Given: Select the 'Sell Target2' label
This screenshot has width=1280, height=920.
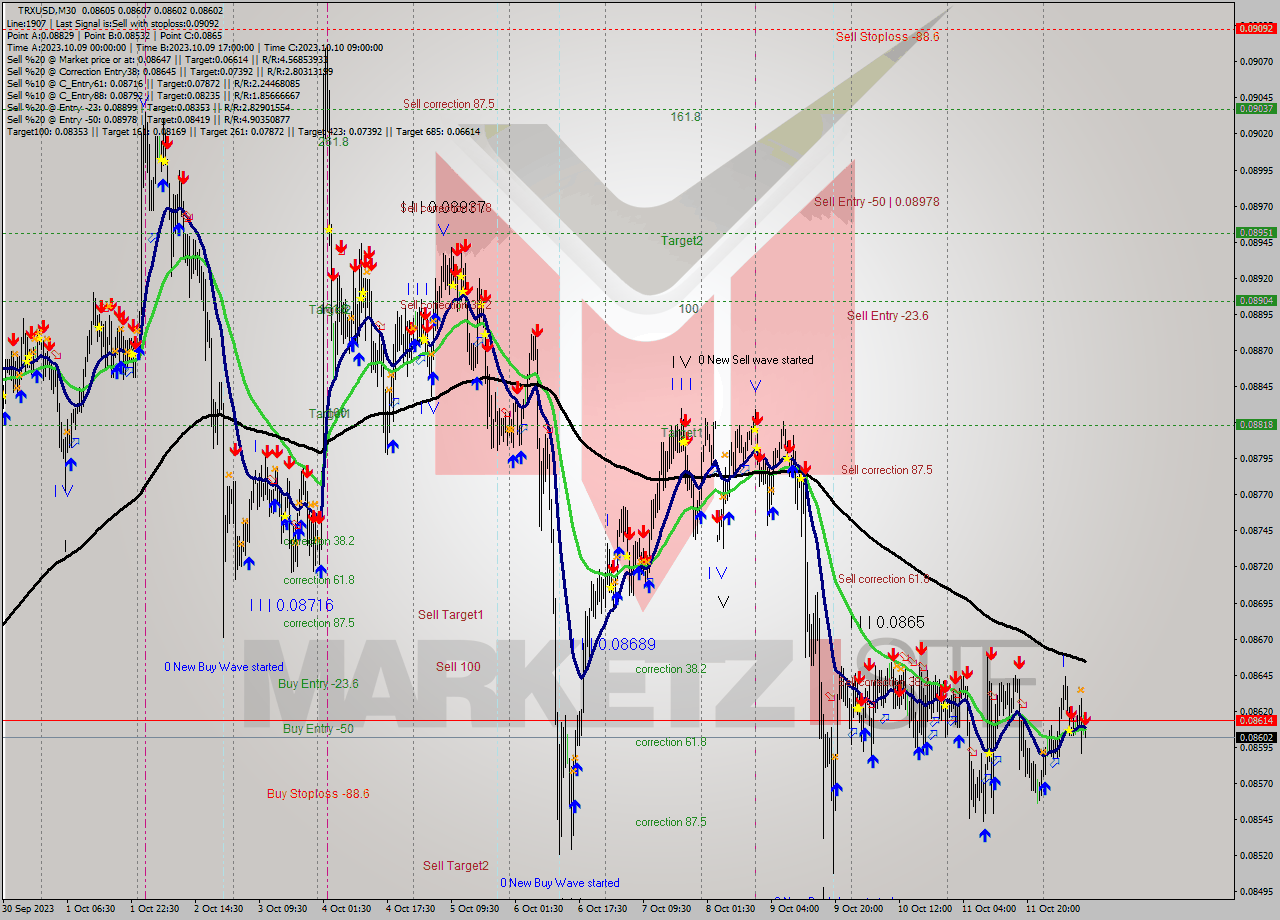Looking at the screenshot, I should tap(455, 866).
